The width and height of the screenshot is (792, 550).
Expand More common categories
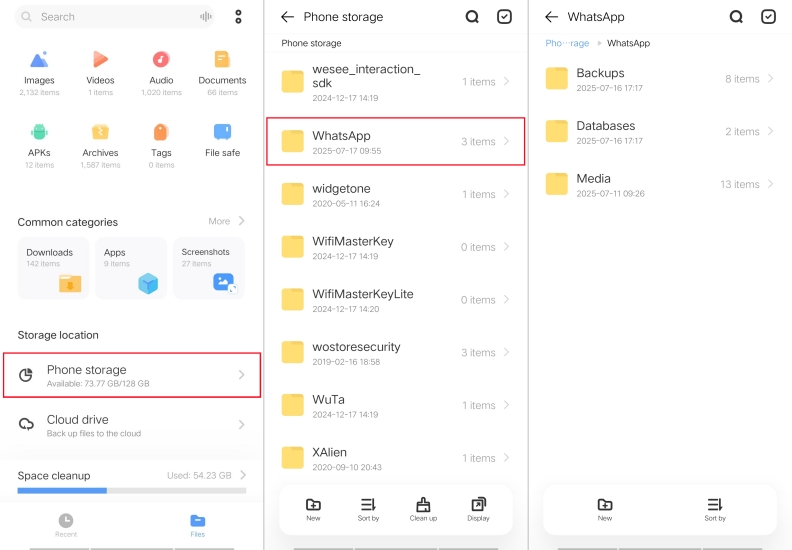(x=226, y=221)
